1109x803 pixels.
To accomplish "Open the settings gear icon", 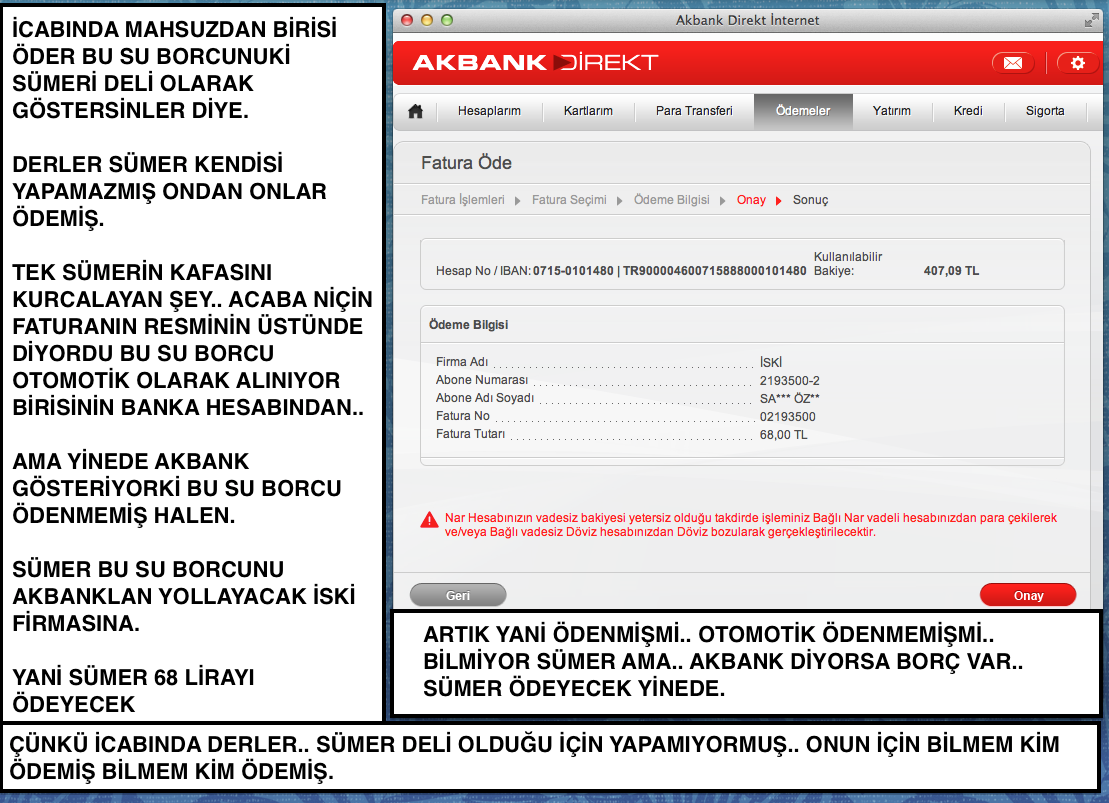I will point(1077,63).
